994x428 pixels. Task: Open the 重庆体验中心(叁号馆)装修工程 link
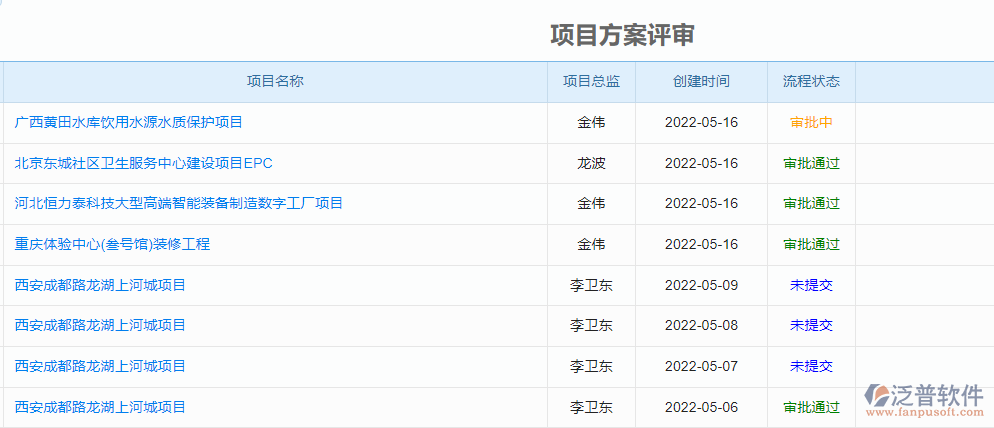112,244
